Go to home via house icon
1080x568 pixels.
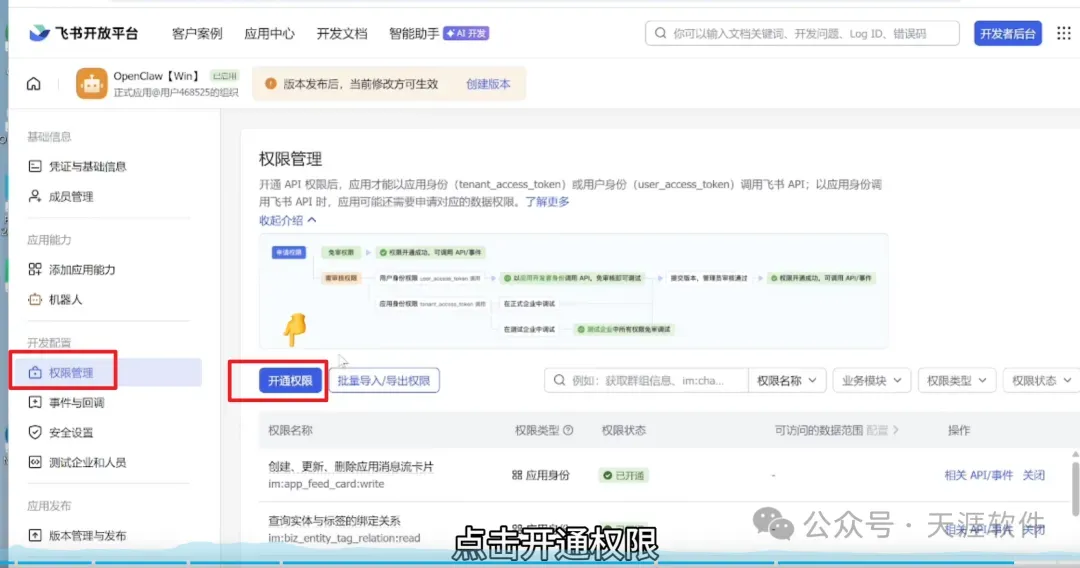[x=34, y=84]
